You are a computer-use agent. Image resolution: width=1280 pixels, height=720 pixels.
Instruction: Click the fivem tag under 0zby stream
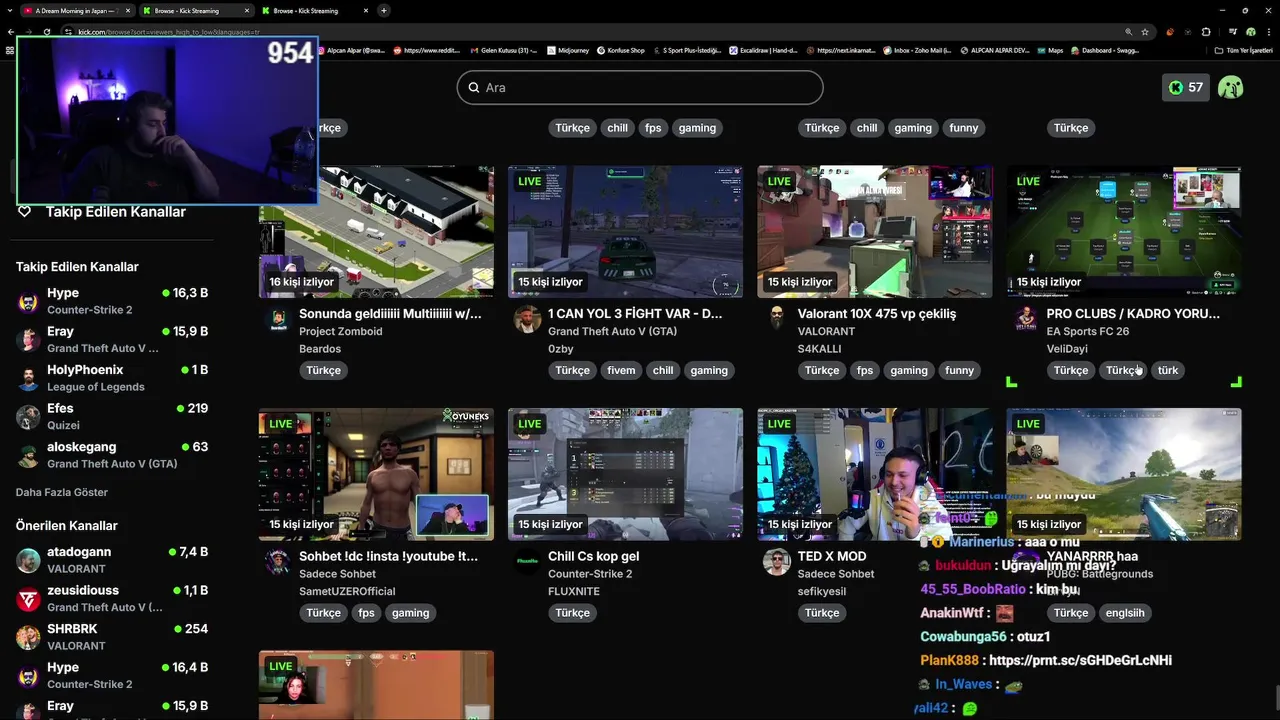621,370
